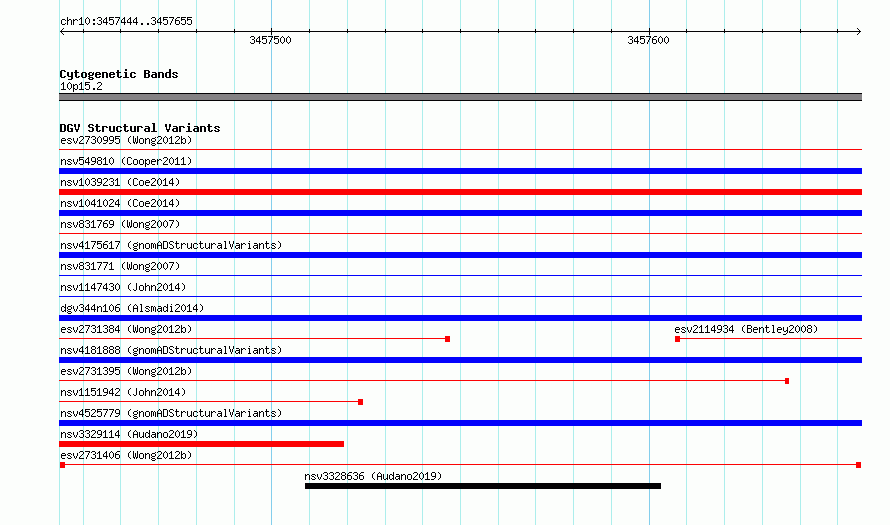This screenshot has width=890, height=525.
Task: Click the blue bar under nsv1041024
Action: [460, 213]
